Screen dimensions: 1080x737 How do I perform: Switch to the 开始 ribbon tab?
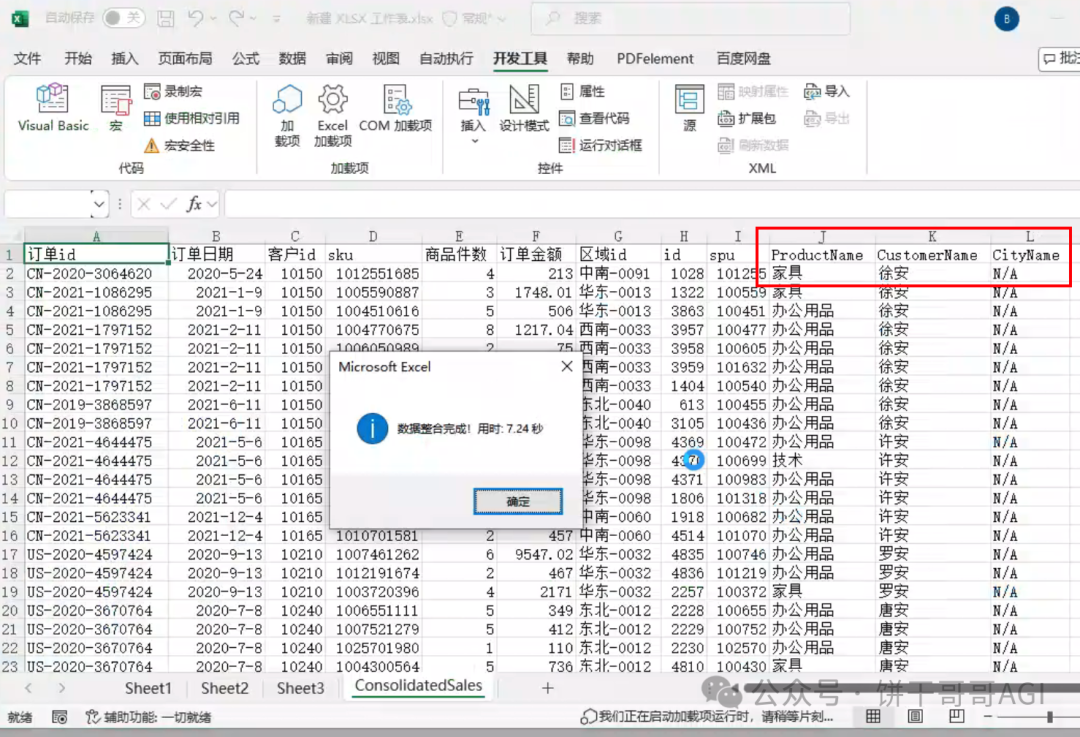78,59
